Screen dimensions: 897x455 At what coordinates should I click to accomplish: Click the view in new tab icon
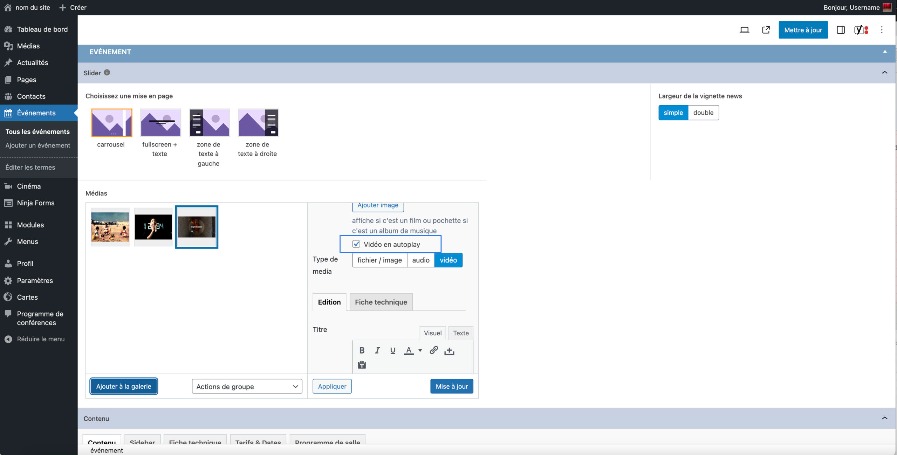point(766,30)
